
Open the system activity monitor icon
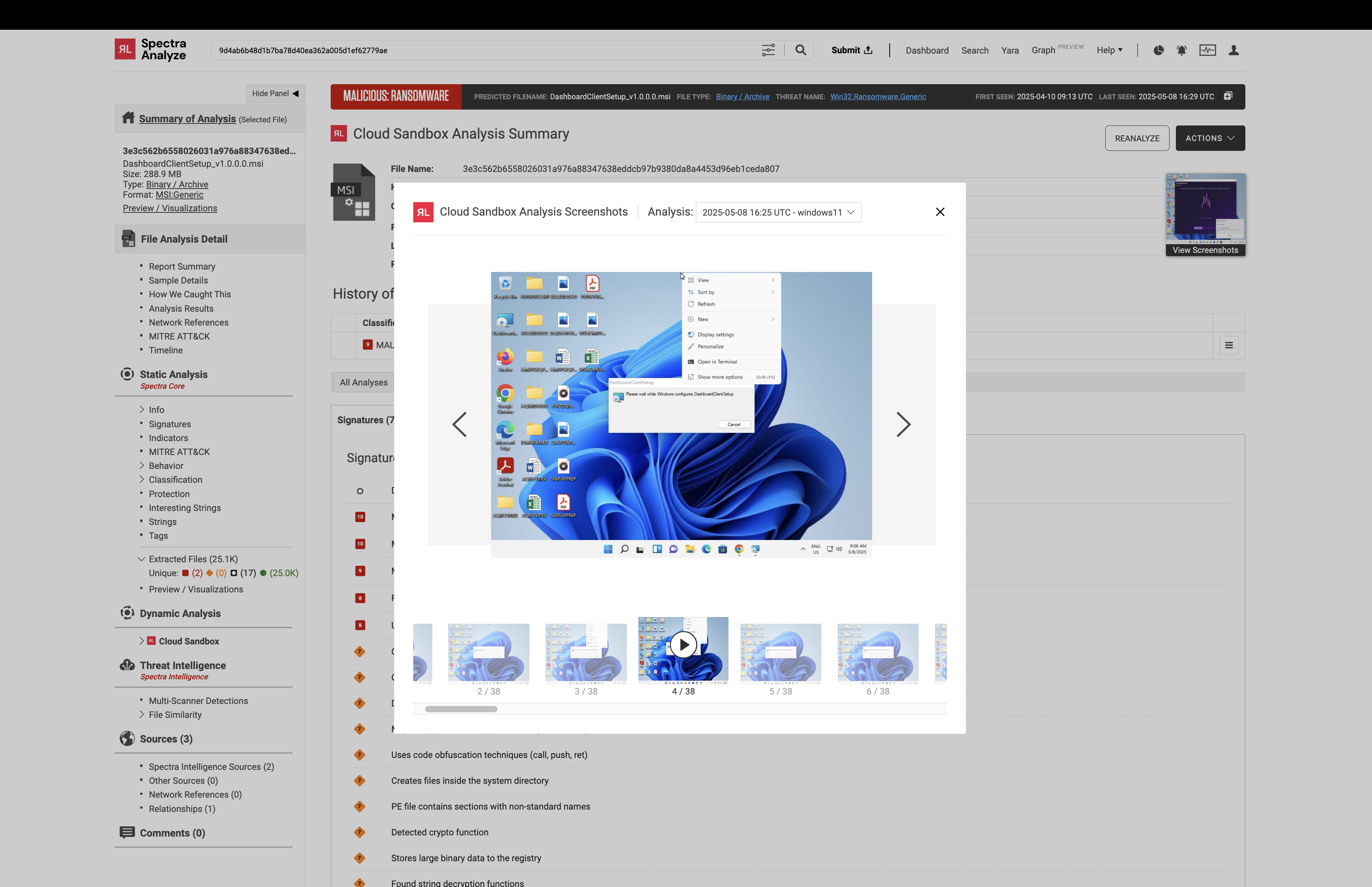pos(1207,50)
